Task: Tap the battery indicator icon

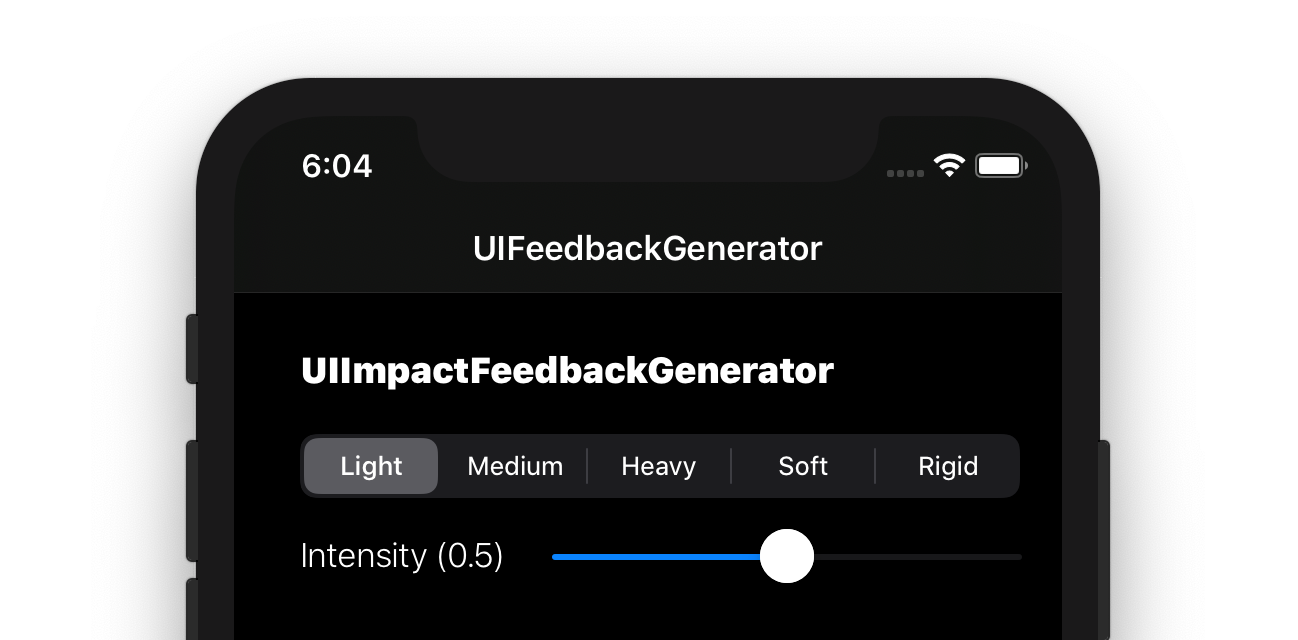Action: point(1001,166)
